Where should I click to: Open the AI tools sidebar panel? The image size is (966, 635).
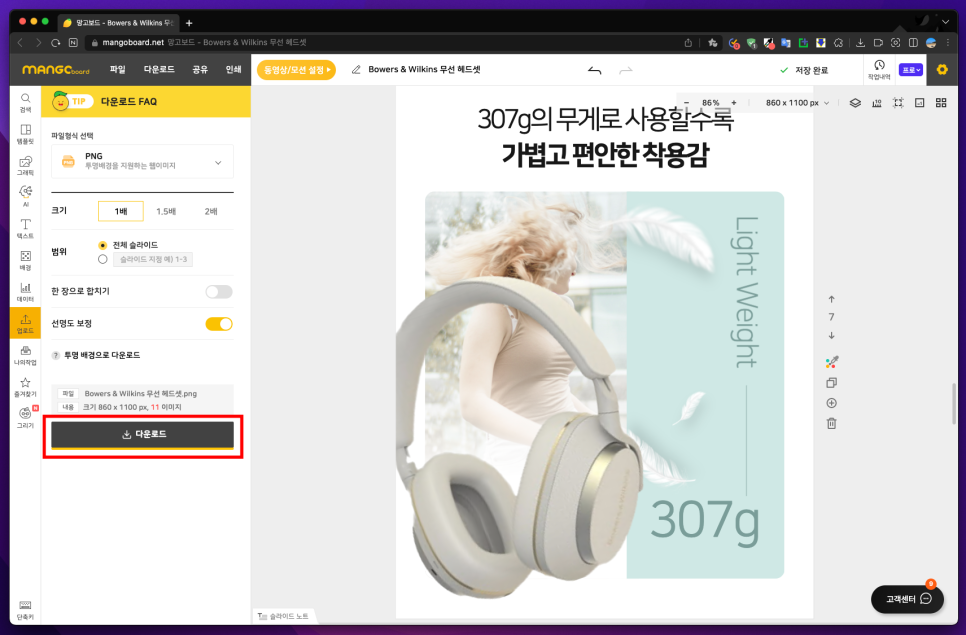(25, 196)
